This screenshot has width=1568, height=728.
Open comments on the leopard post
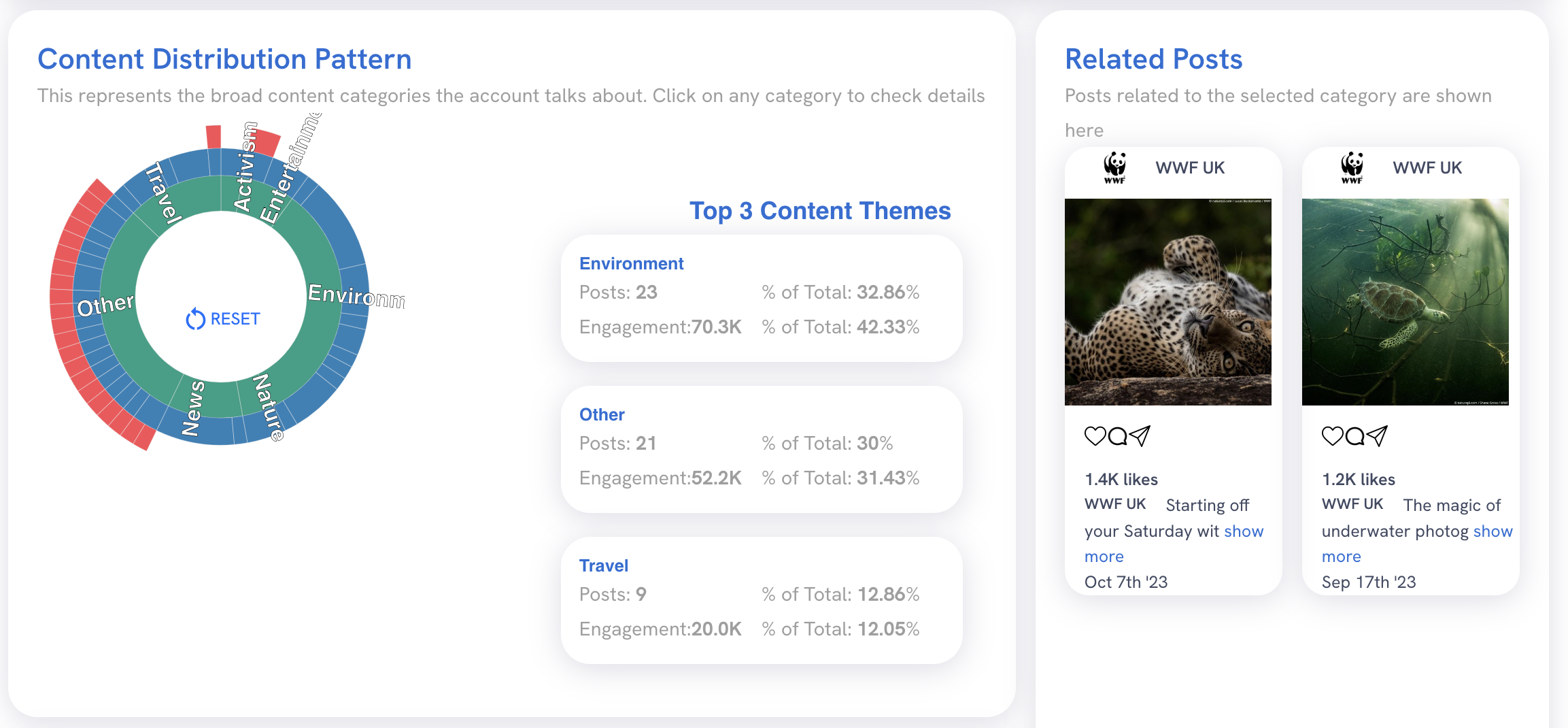tap(1119, 436)
